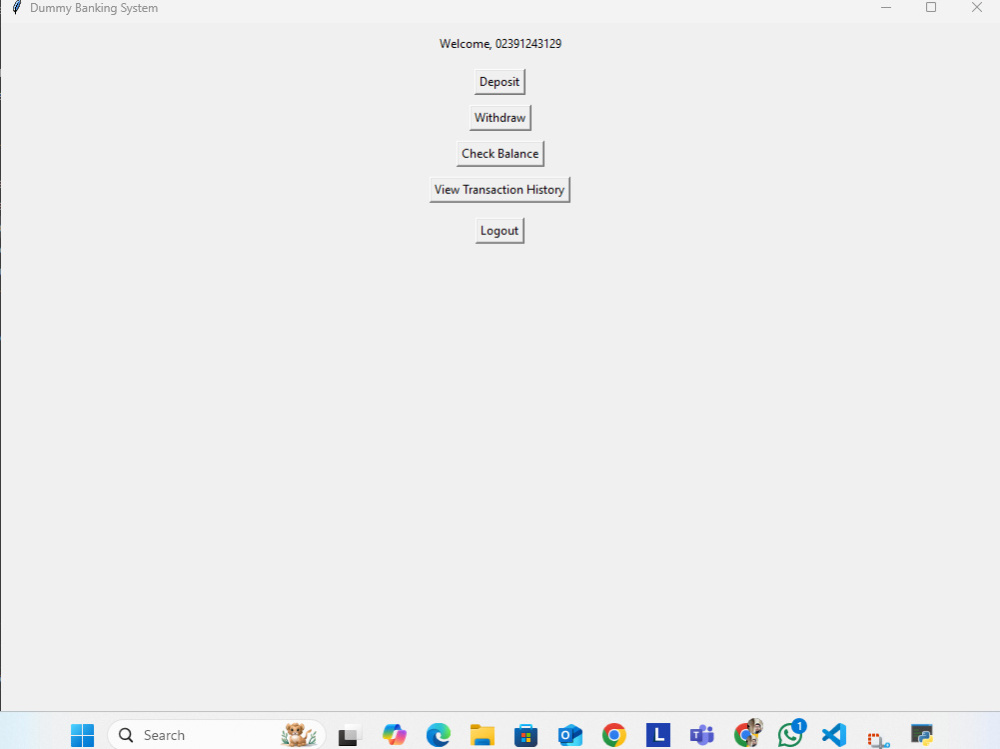1000x749 pixels.
Task: Open View Transaction History
Action: click(499, 190)
